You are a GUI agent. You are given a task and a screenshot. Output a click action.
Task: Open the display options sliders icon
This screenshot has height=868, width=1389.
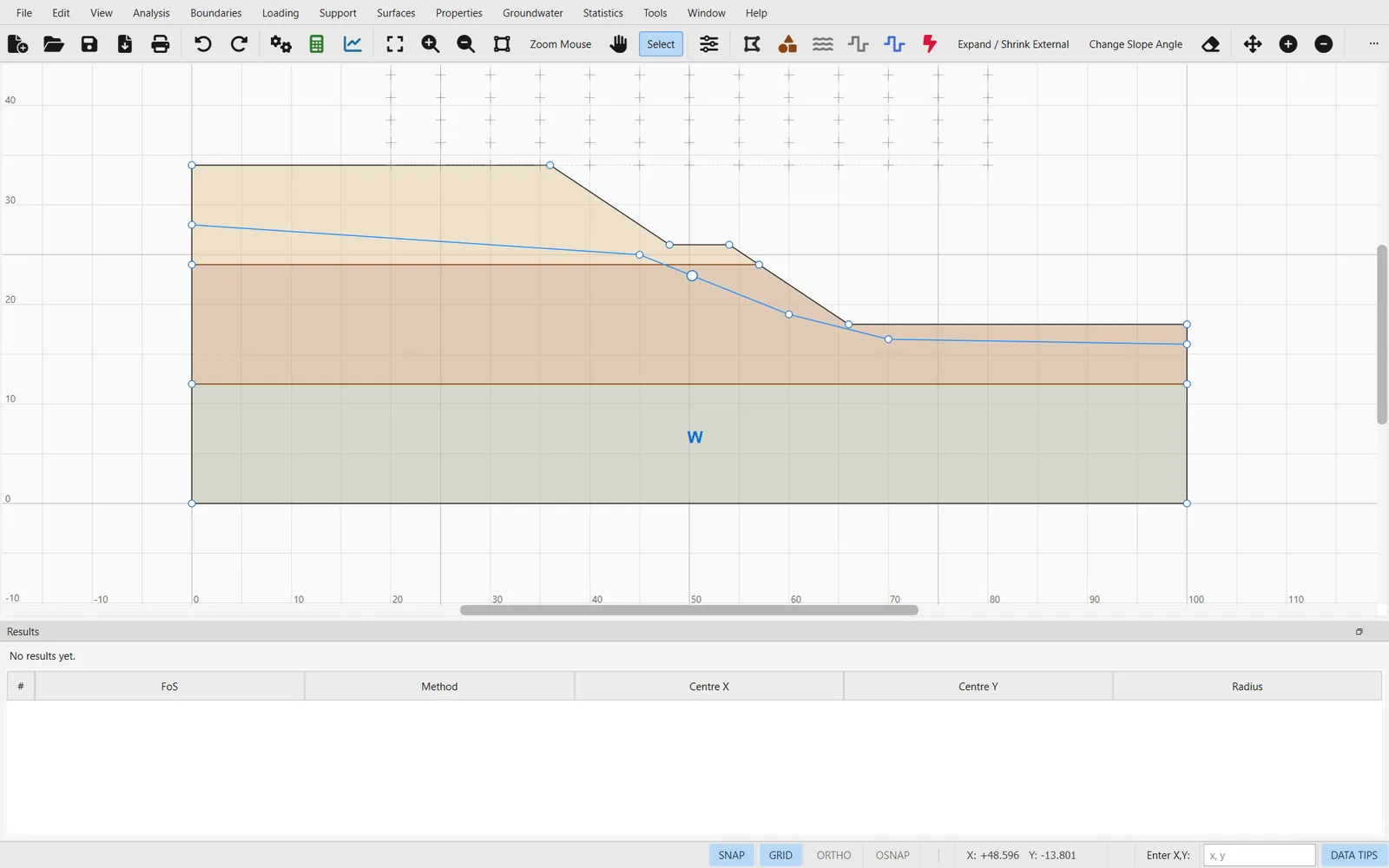coord(709,44)
